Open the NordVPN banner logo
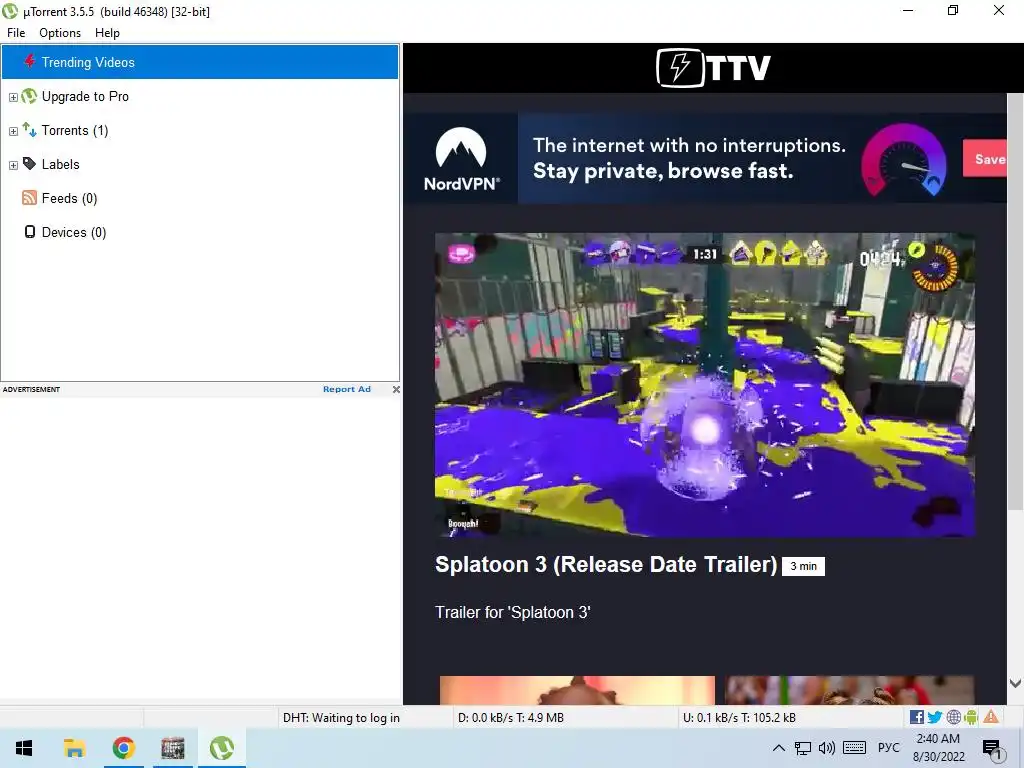1024x768 pixels. pos(461,159)
